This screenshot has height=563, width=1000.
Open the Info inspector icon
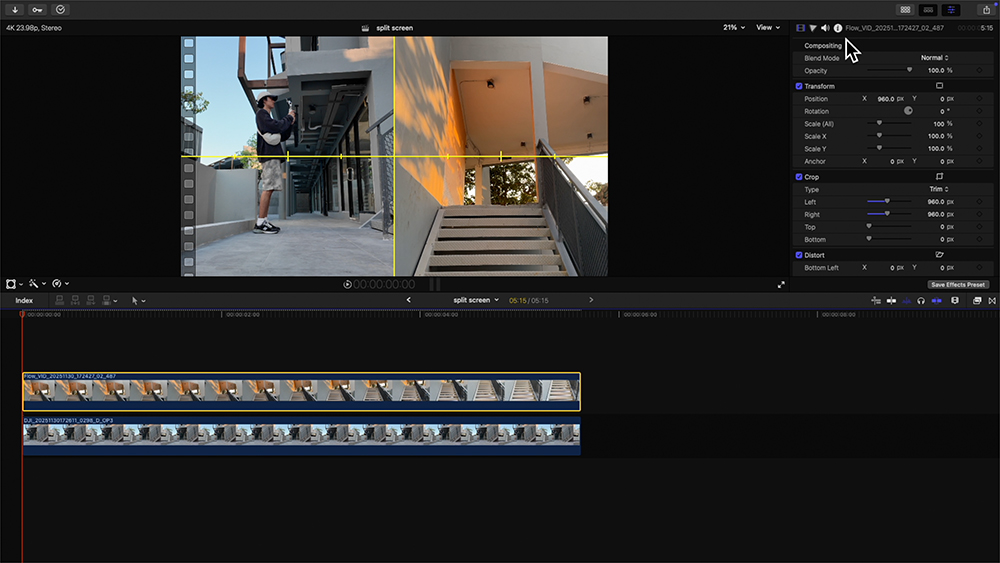838,28
